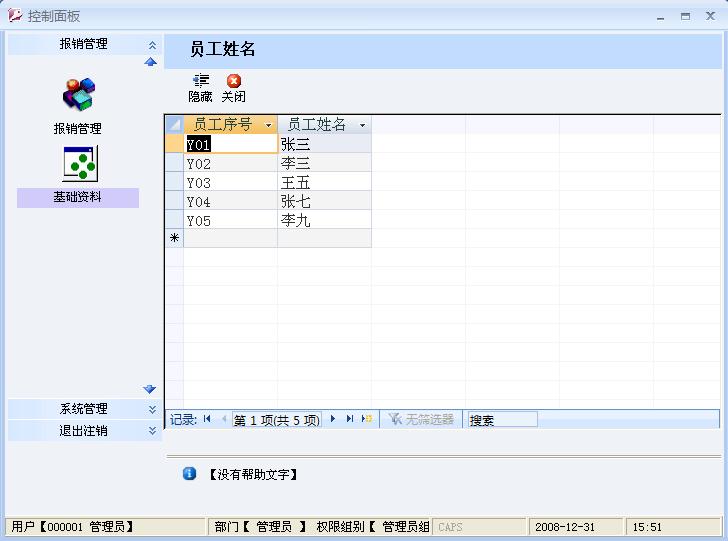Screen dimensions: 728x541
Task: Click the 权限組别 status entry
Action: [373, 527]
